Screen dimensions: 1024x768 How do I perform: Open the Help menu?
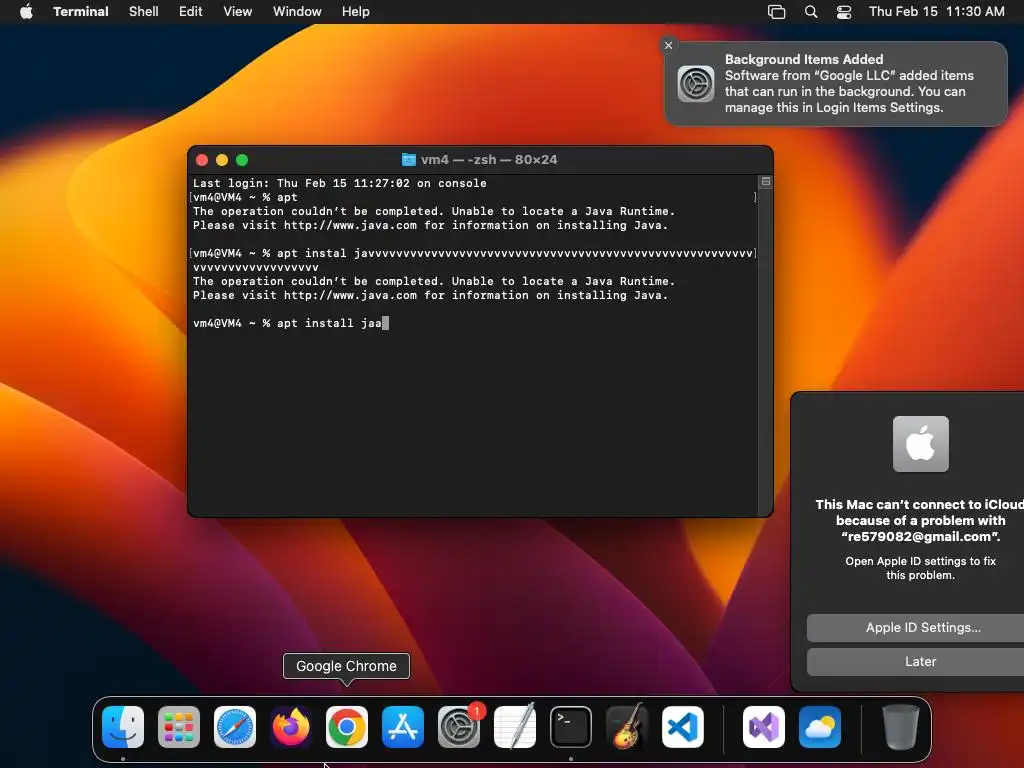[x=356, y=11]
